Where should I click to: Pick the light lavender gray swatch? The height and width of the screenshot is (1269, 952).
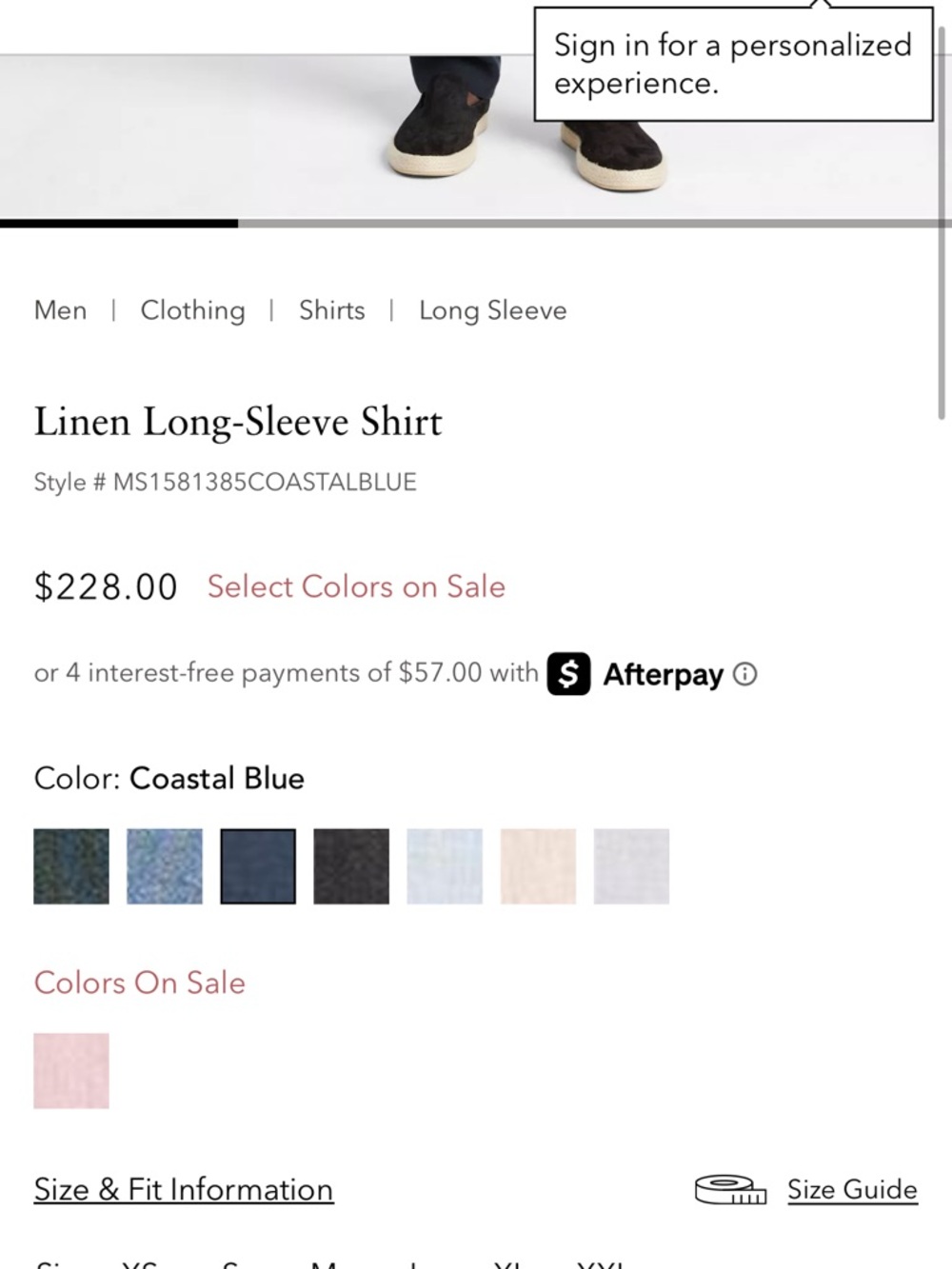pos(631,866)
